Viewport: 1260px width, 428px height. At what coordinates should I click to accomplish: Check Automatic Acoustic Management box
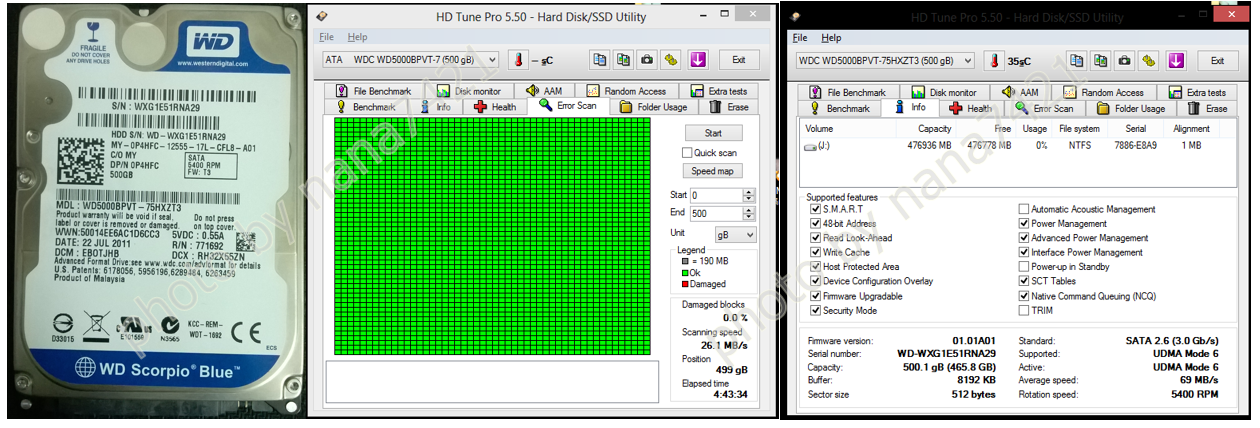click(1024, 209)
